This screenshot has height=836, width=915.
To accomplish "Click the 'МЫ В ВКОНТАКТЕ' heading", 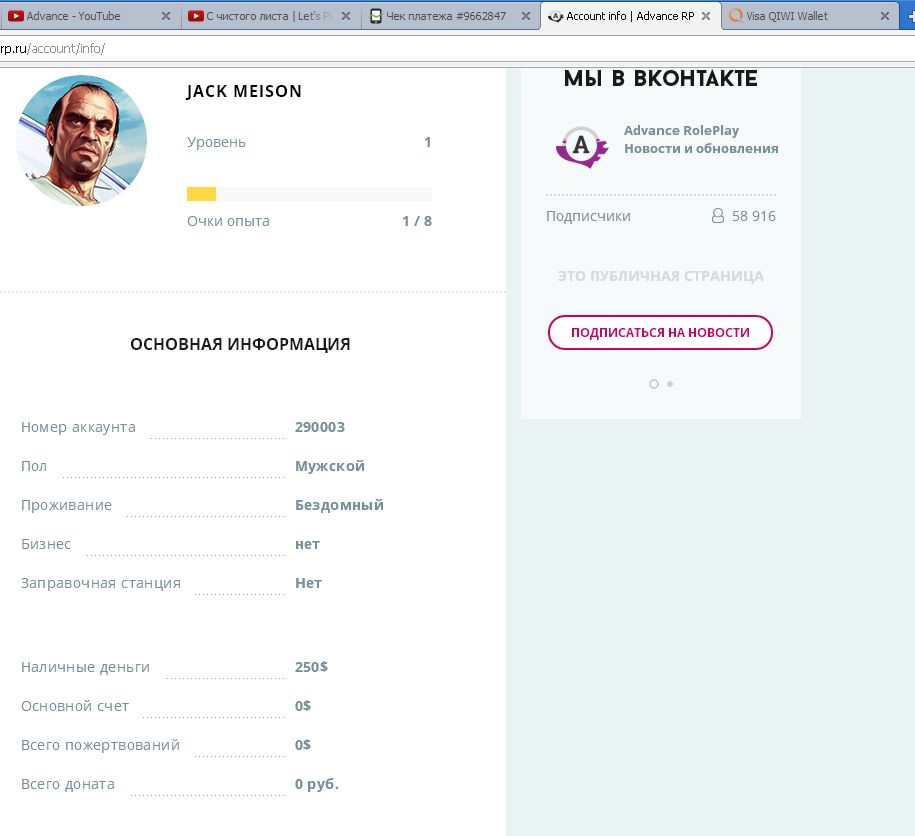I will click(x=660, y=79).
